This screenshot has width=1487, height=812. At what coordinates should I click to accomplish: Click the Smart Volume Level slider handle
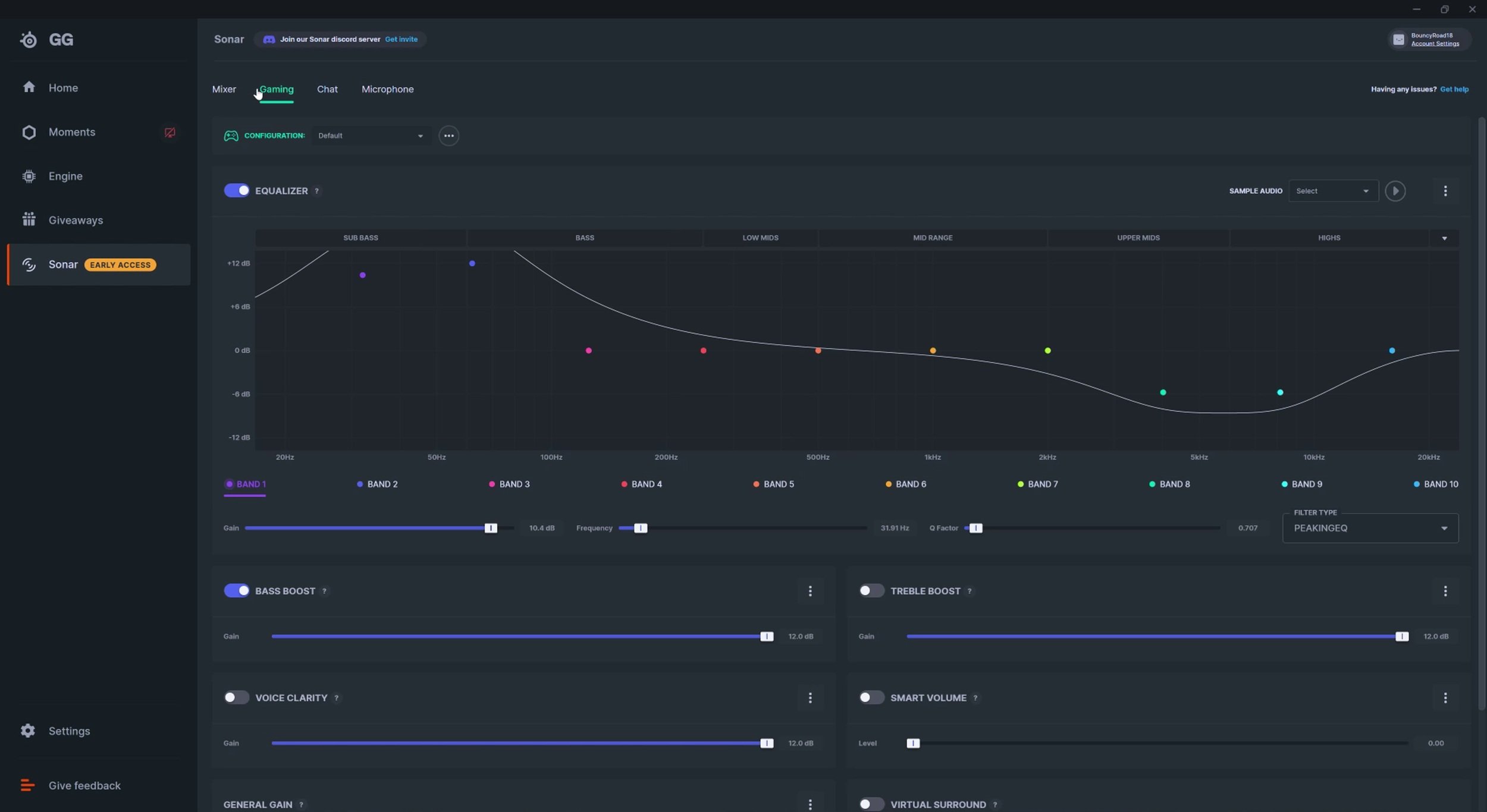pos(913,743)
